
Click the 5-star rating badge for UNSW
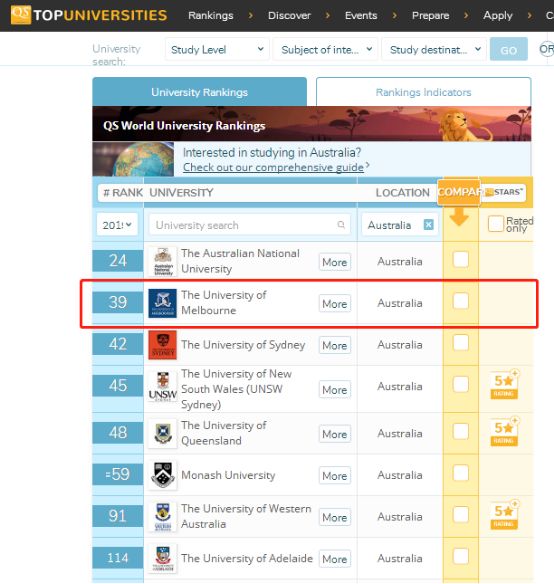(504, 385)
